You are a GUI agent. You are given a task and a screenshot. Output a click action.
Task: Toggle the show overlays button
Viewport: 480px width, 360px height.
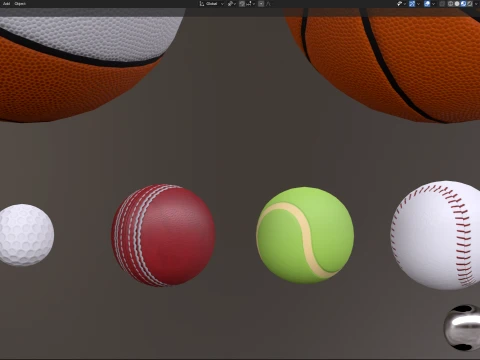(427, 4)
